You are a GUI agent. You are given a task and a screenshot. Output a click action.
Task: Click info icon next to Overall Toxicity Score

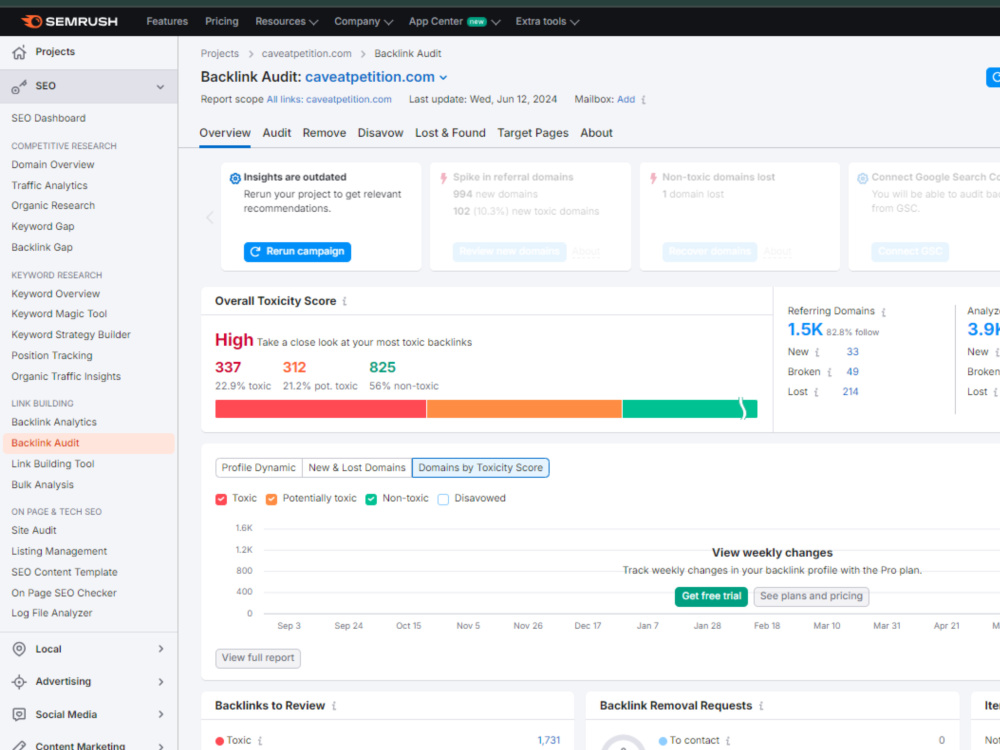coord(344,301)
